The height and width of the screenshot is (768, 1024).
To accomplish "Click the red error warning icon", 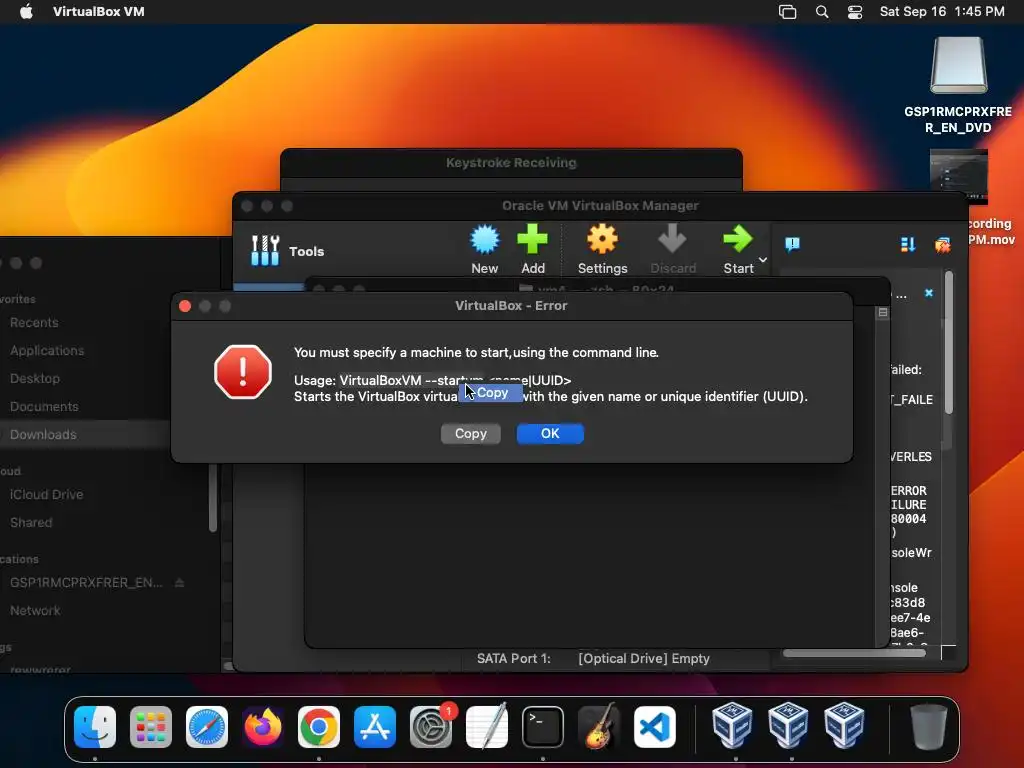I will (x=243, y=372).
